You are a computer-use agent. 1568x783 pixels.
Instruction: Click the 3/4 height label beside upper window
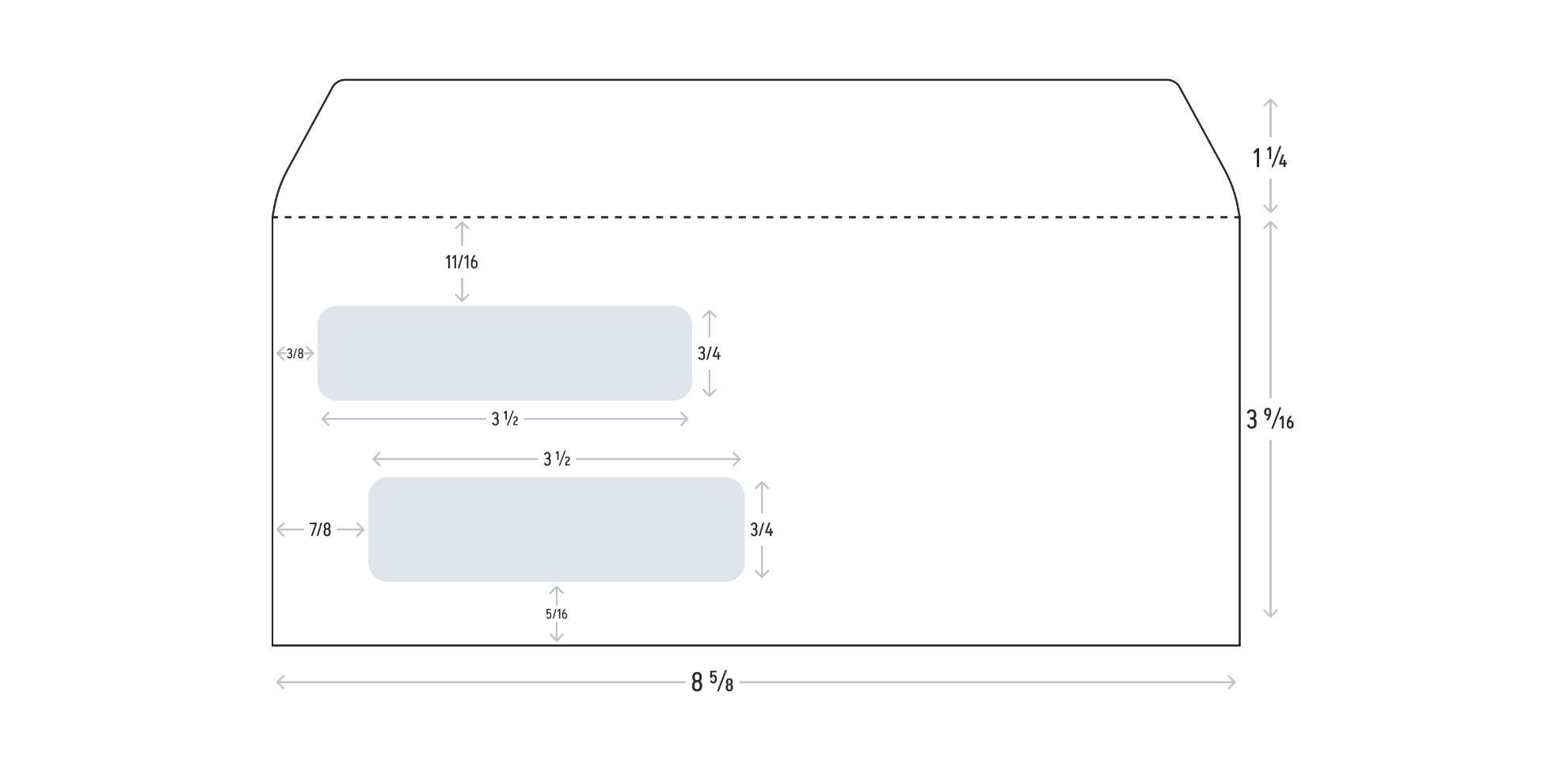pyautogui.click(x=710, y=354)
